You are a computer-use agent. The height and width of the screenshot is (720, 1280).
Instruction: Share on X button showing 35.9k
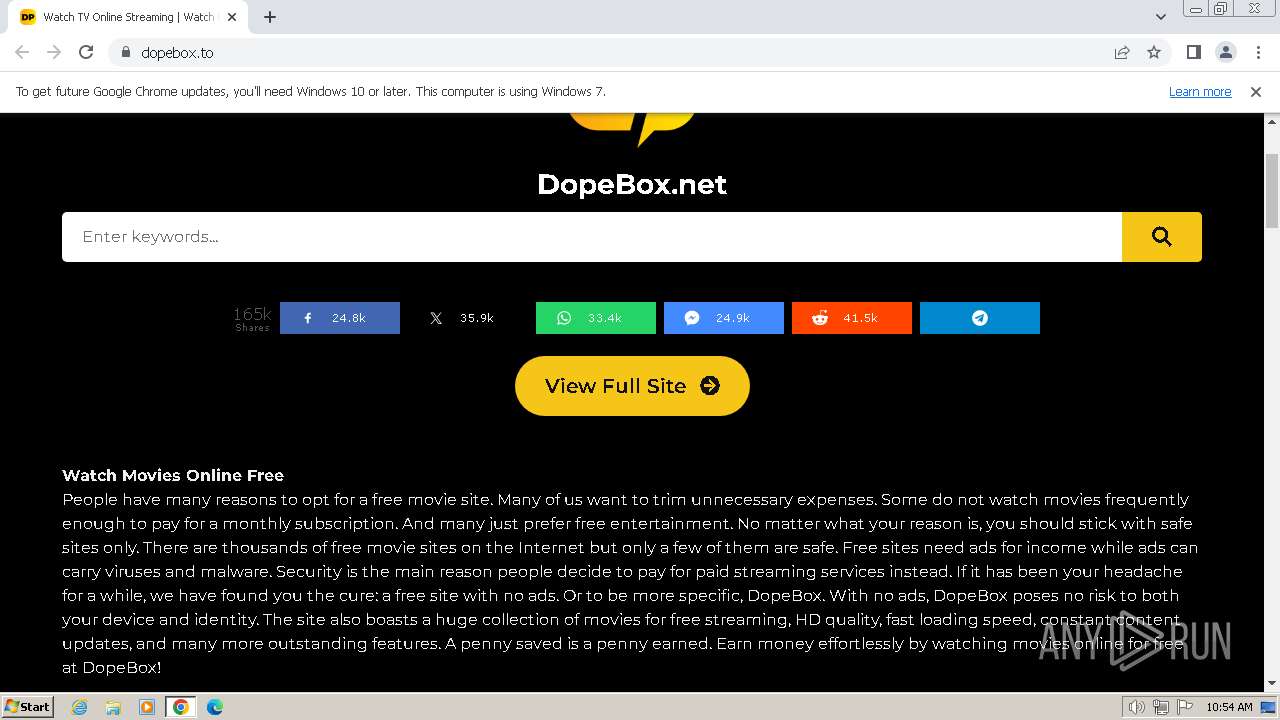[468, 318]
